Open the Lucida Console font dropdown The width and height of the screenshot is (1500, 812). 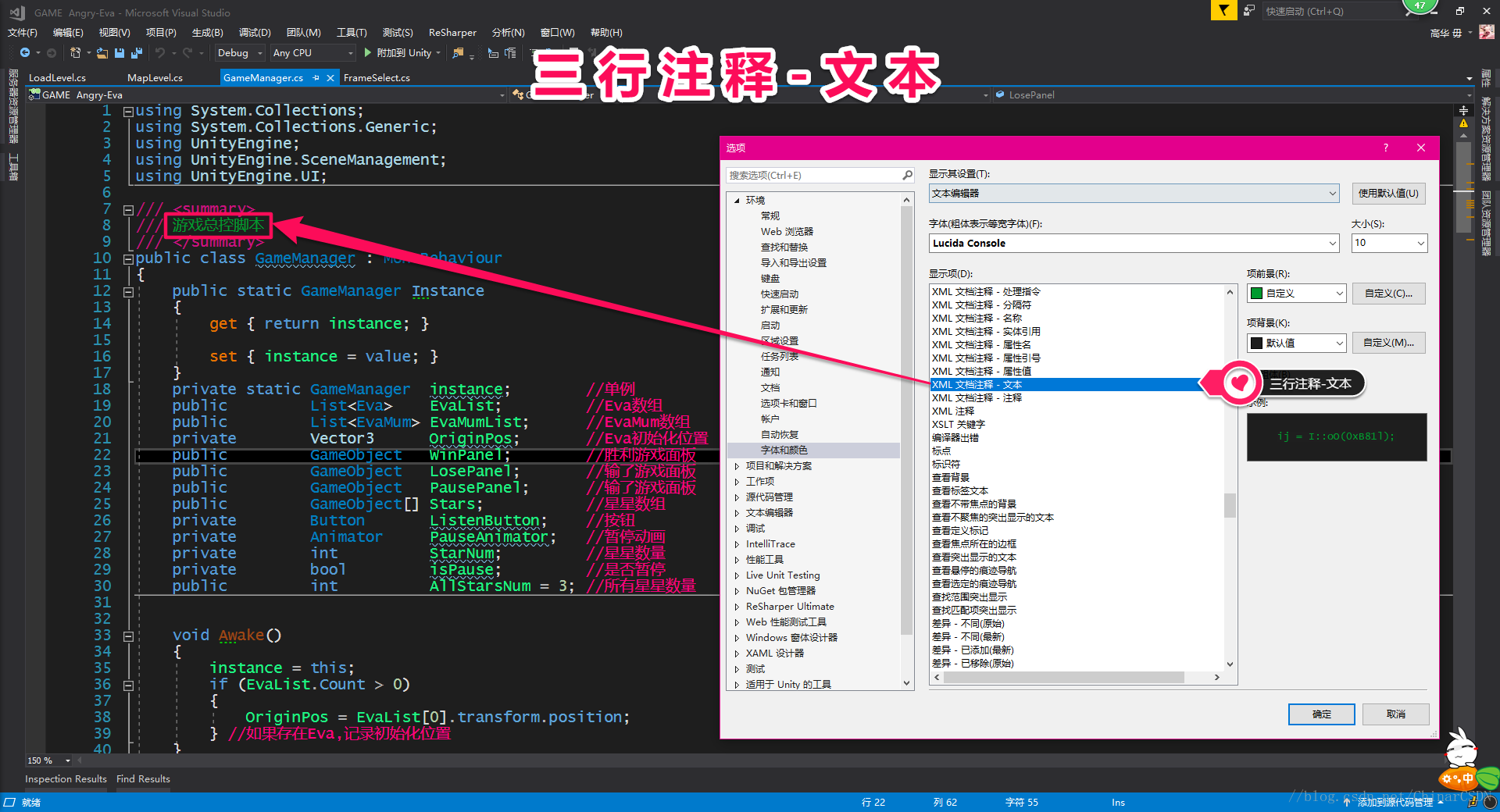(1134, 243)
